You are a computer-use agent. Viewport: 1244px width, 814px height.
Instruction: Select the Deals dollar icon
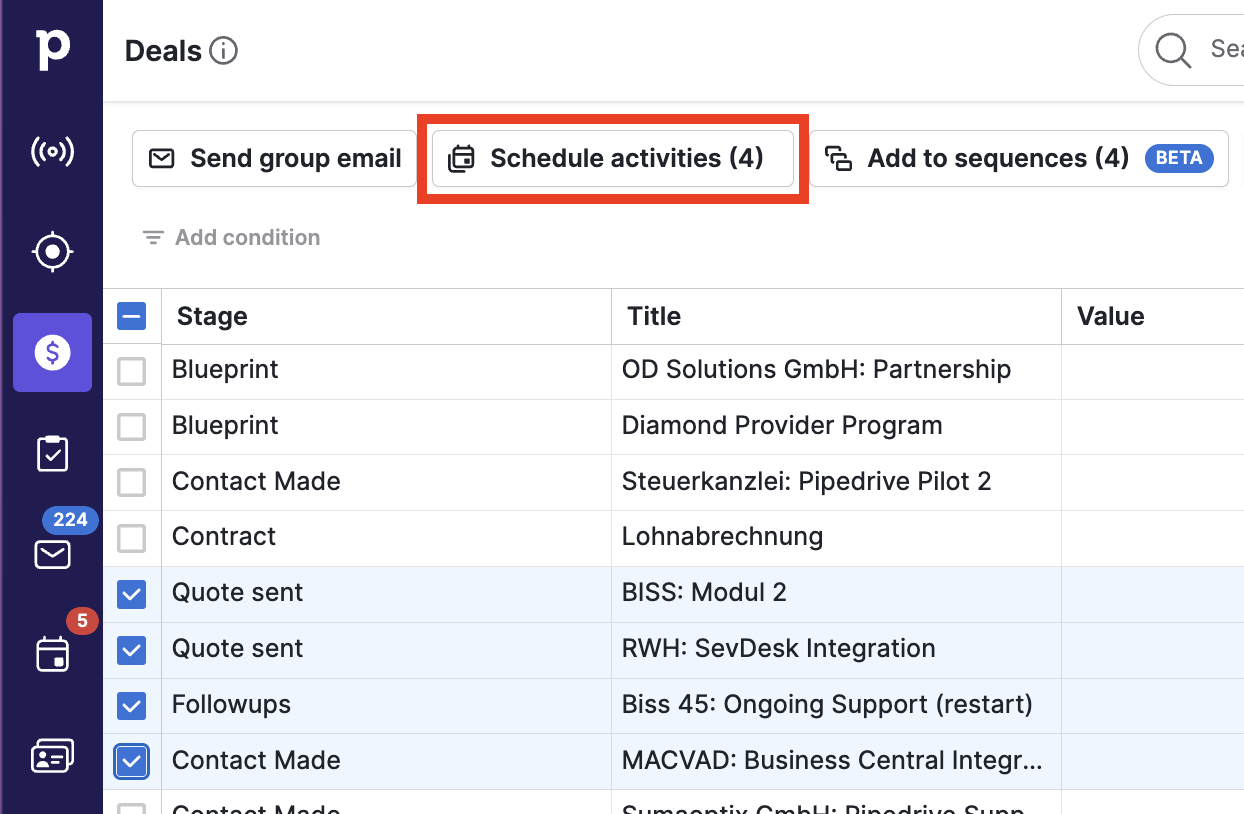pyautogui.click(x=52, y=352)
